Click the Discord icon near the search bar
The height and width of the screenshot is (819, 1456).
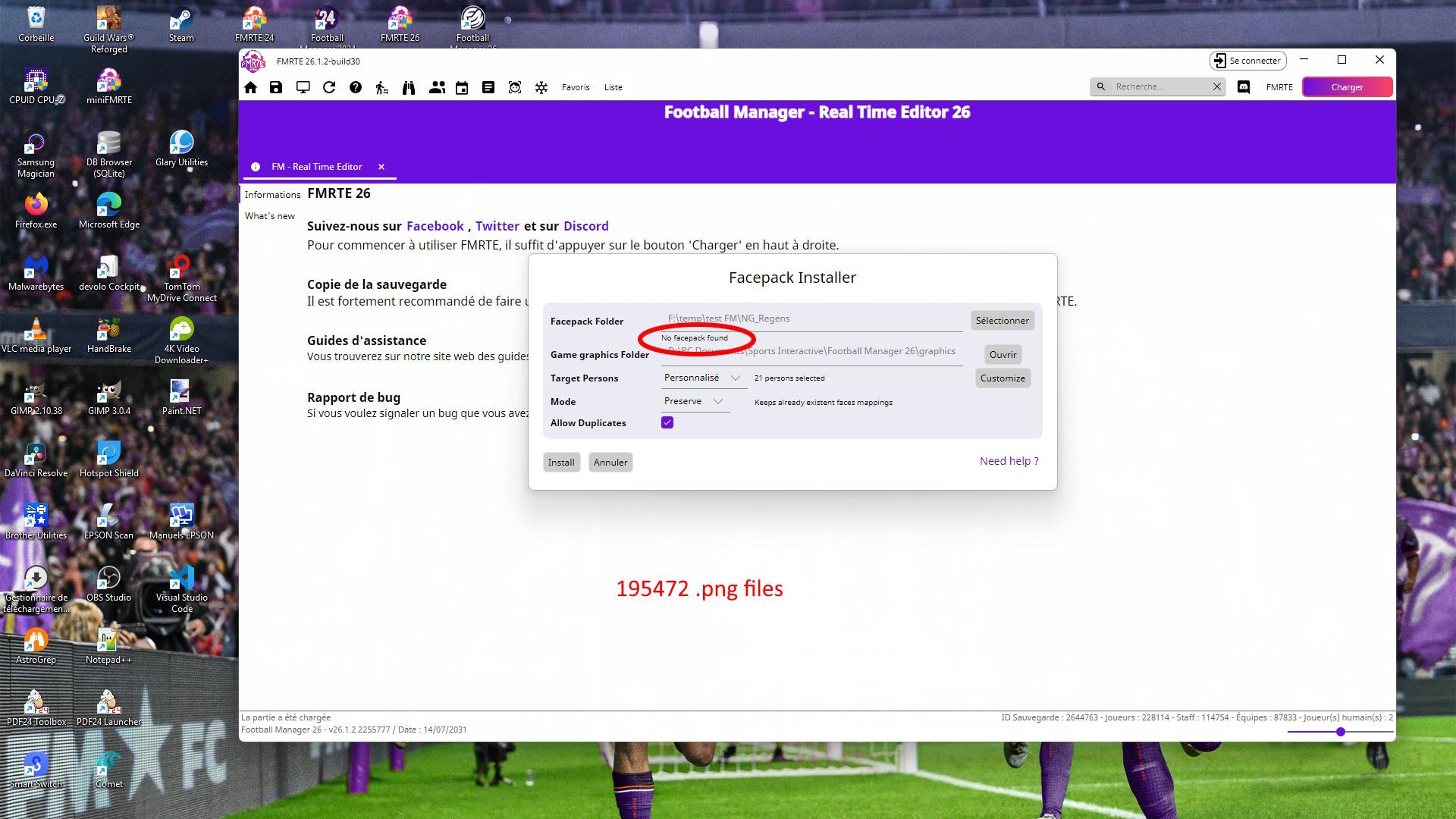tap(1243, 86)
